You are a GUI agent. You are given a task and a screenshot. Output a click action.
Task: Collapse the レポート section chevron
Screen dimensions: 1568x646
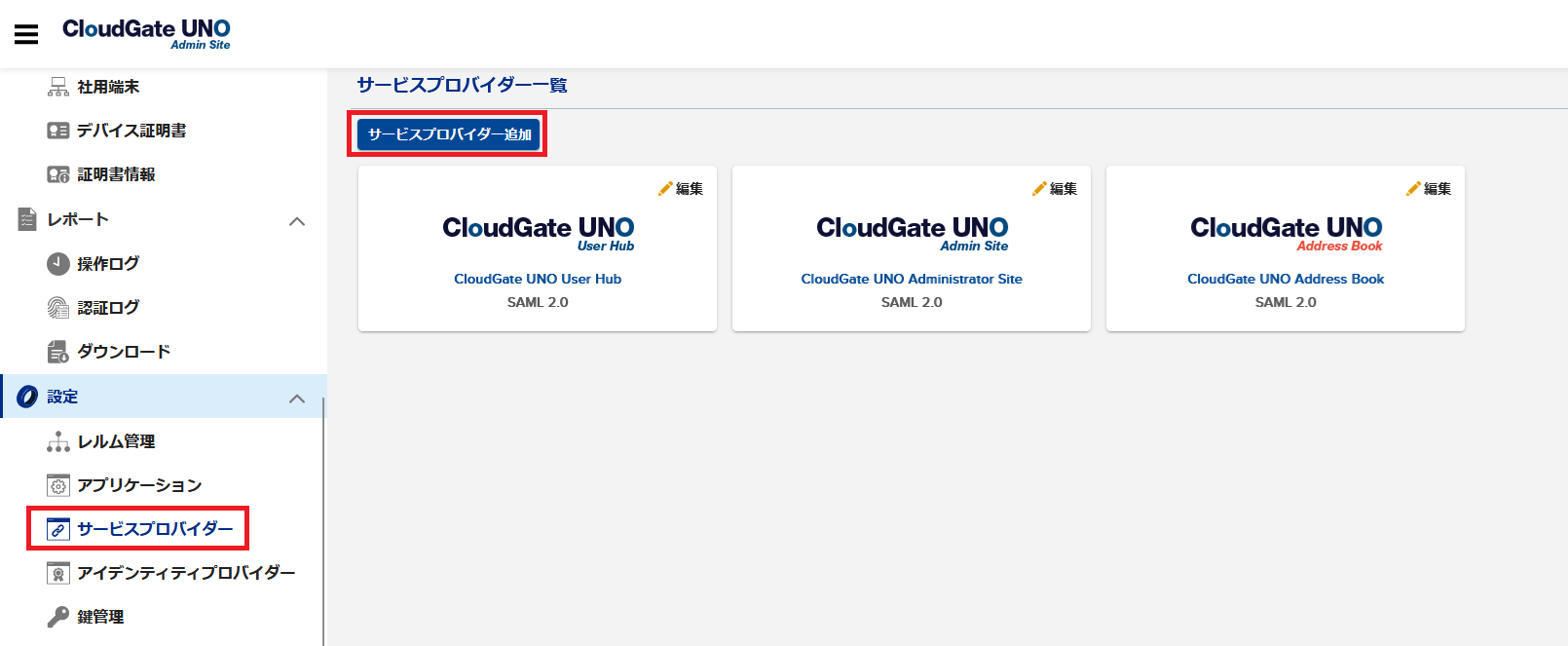[297, 221]
